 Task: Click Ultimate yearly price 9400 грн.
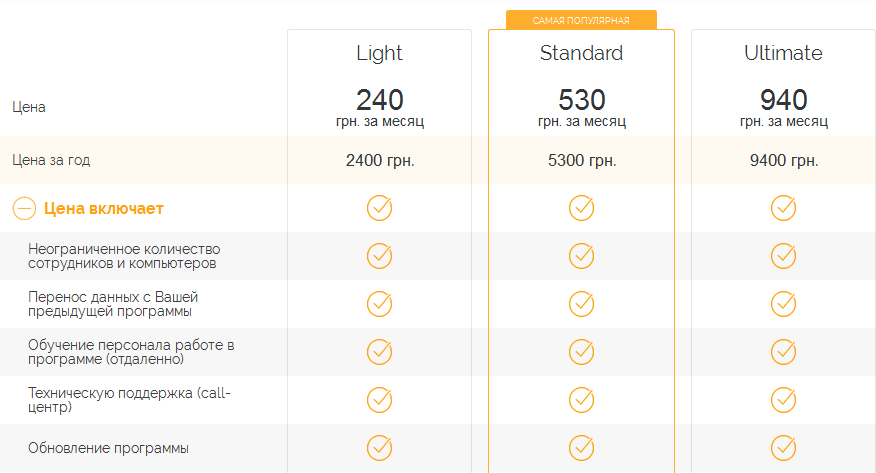click(x=783, y=160)
